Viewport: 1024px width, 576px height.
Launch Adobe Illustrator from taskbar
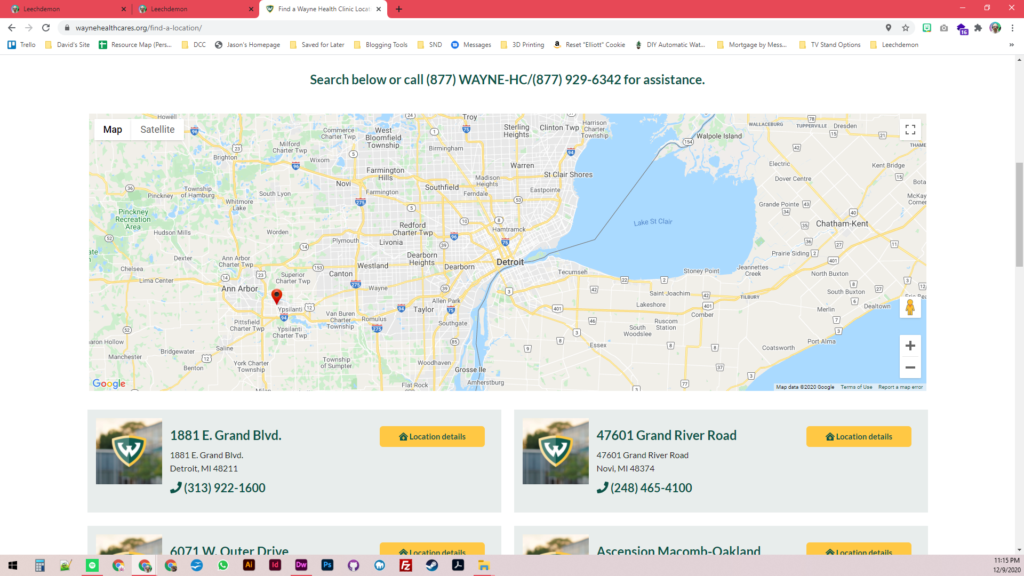pos(249,566)
